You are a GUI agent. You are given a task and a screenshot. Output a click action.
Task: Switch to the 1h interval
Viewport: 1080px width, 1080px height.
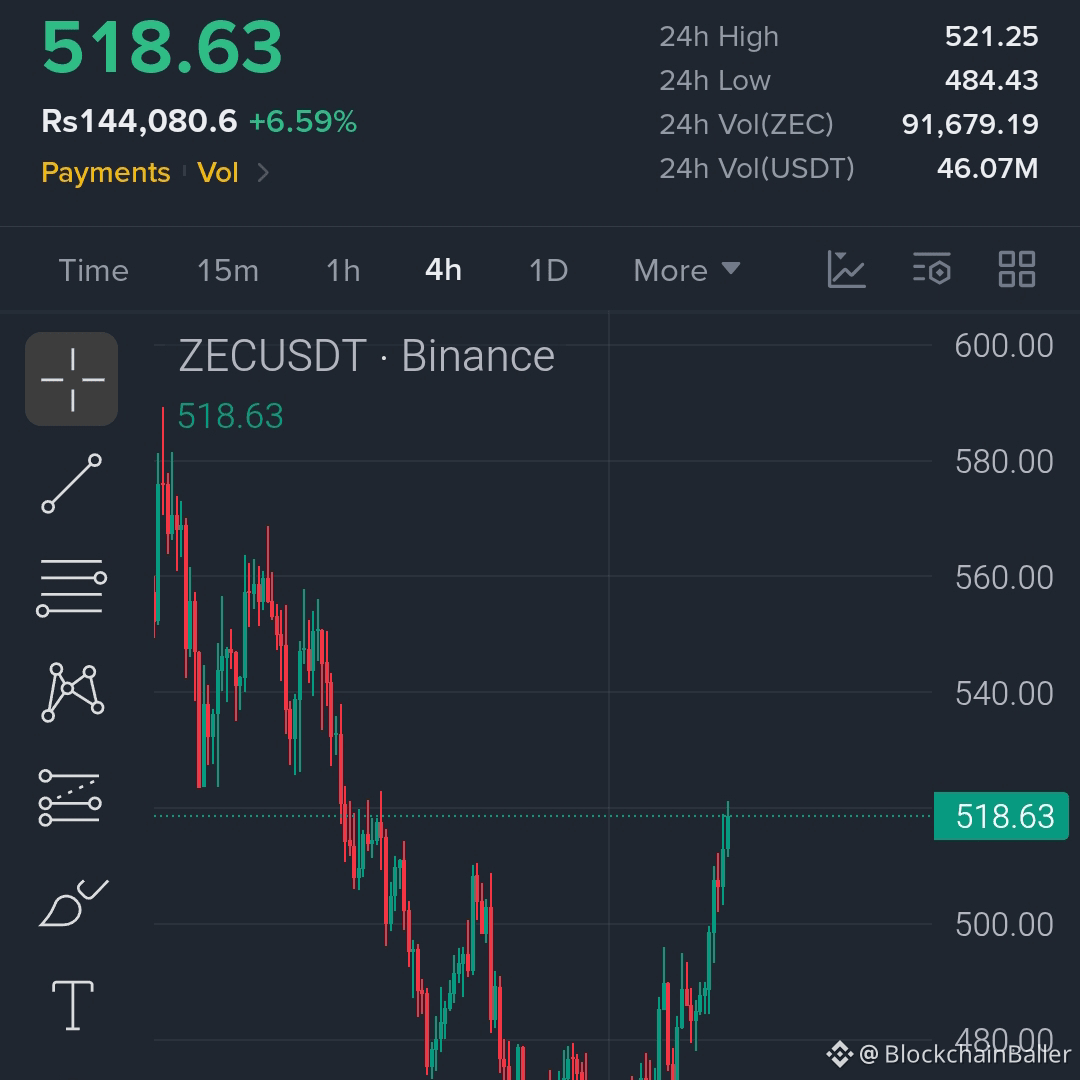(x=343, y=271)
